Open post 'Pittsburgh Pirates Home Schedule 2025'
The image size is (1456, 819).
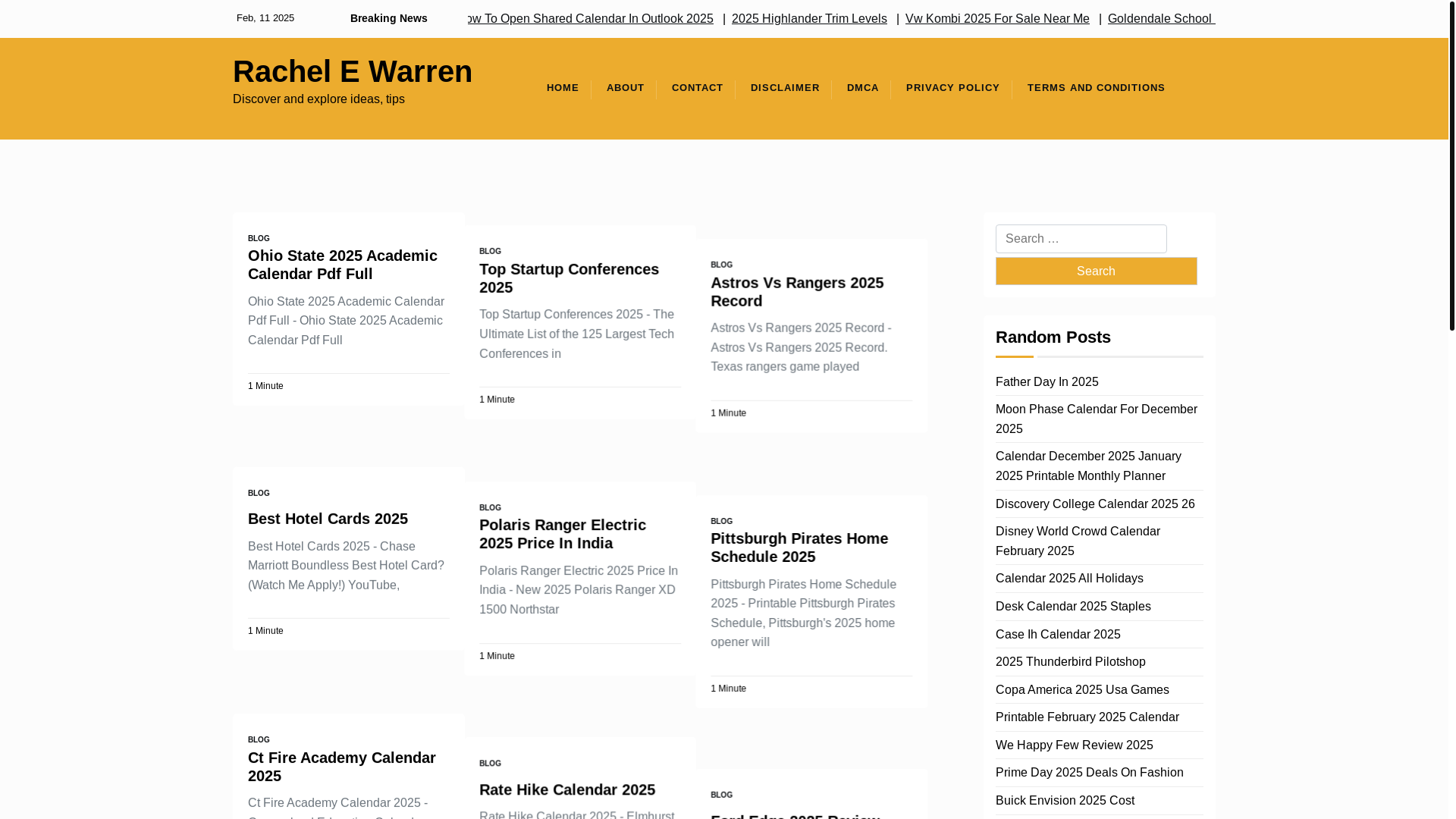(799, 548)
